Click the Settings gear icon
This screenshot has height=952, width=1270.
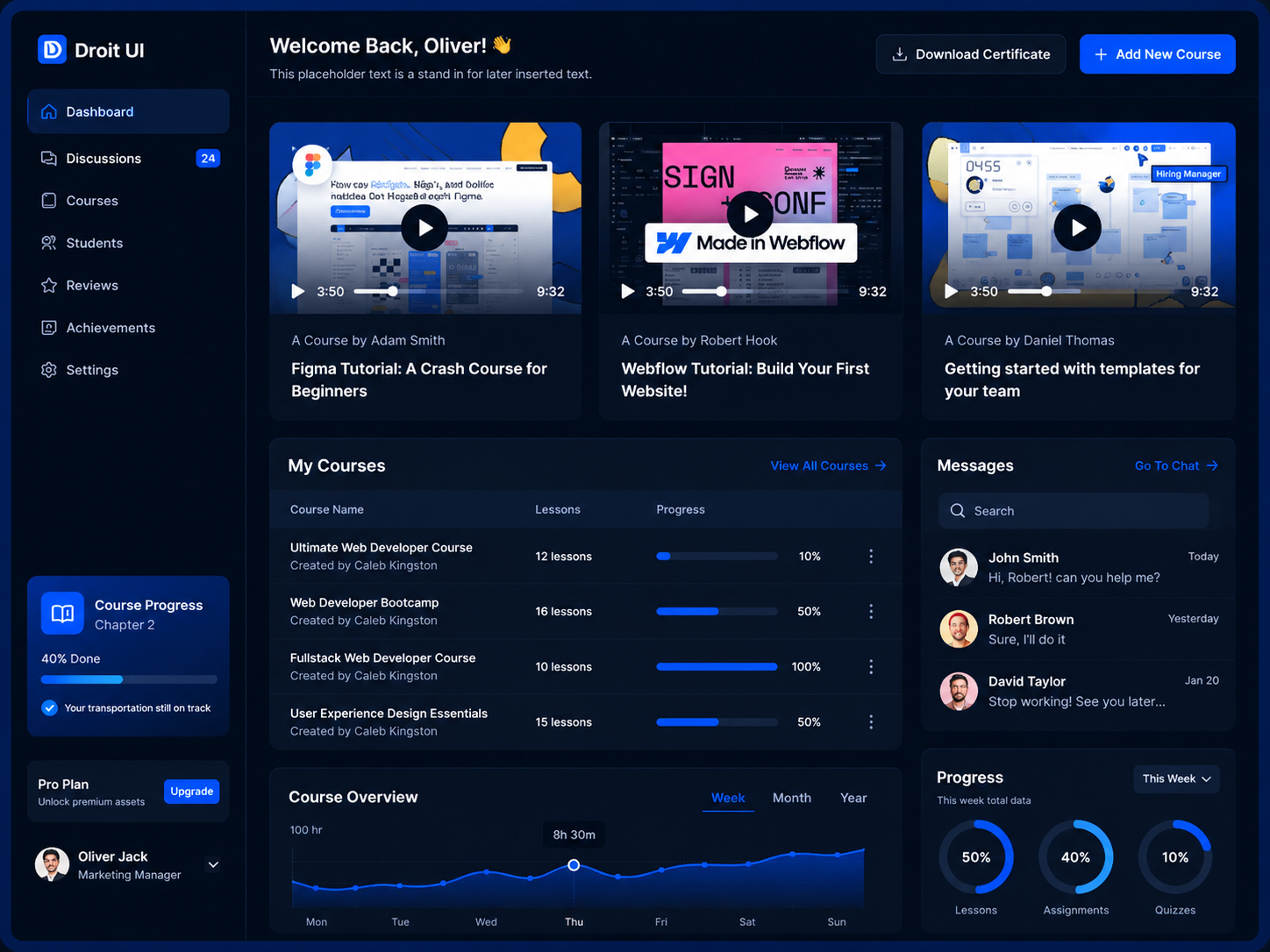49,370
